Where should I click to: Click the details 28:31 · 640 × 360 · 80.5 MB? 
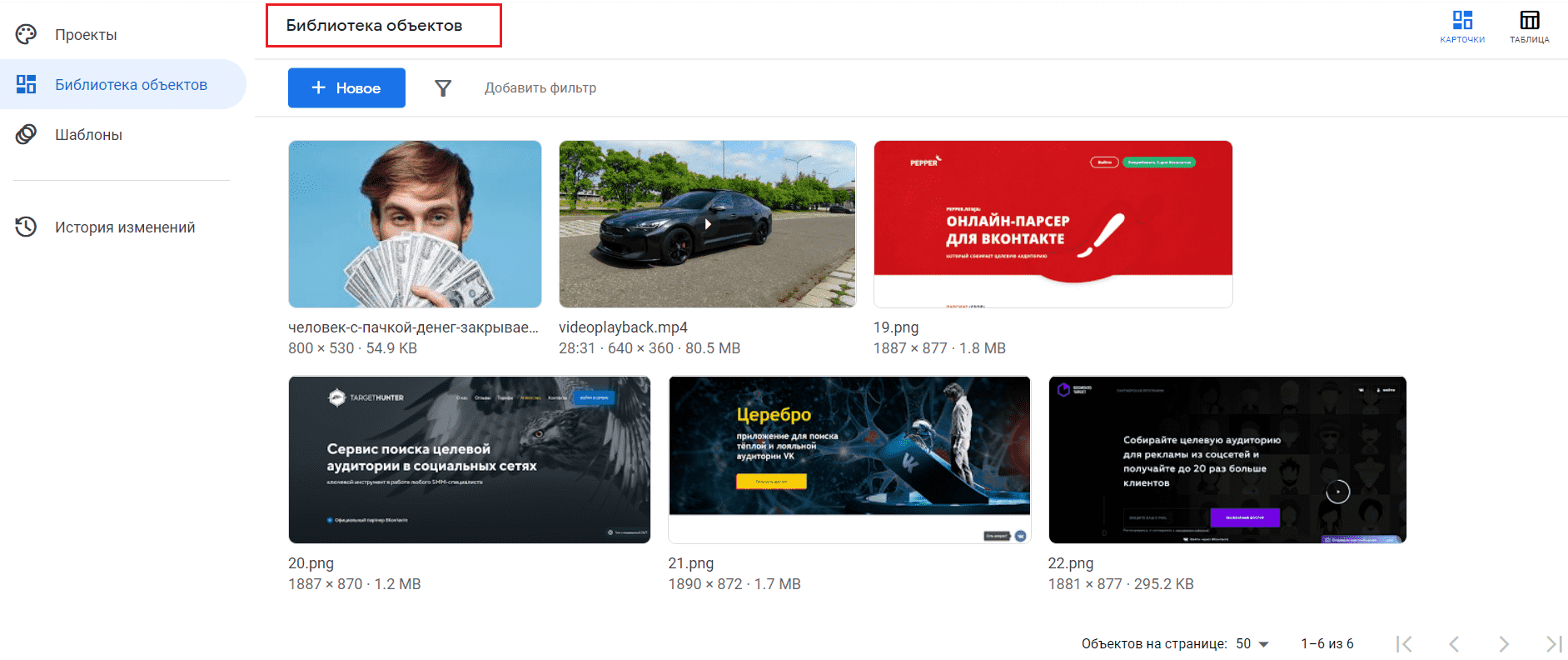(650, 348)
